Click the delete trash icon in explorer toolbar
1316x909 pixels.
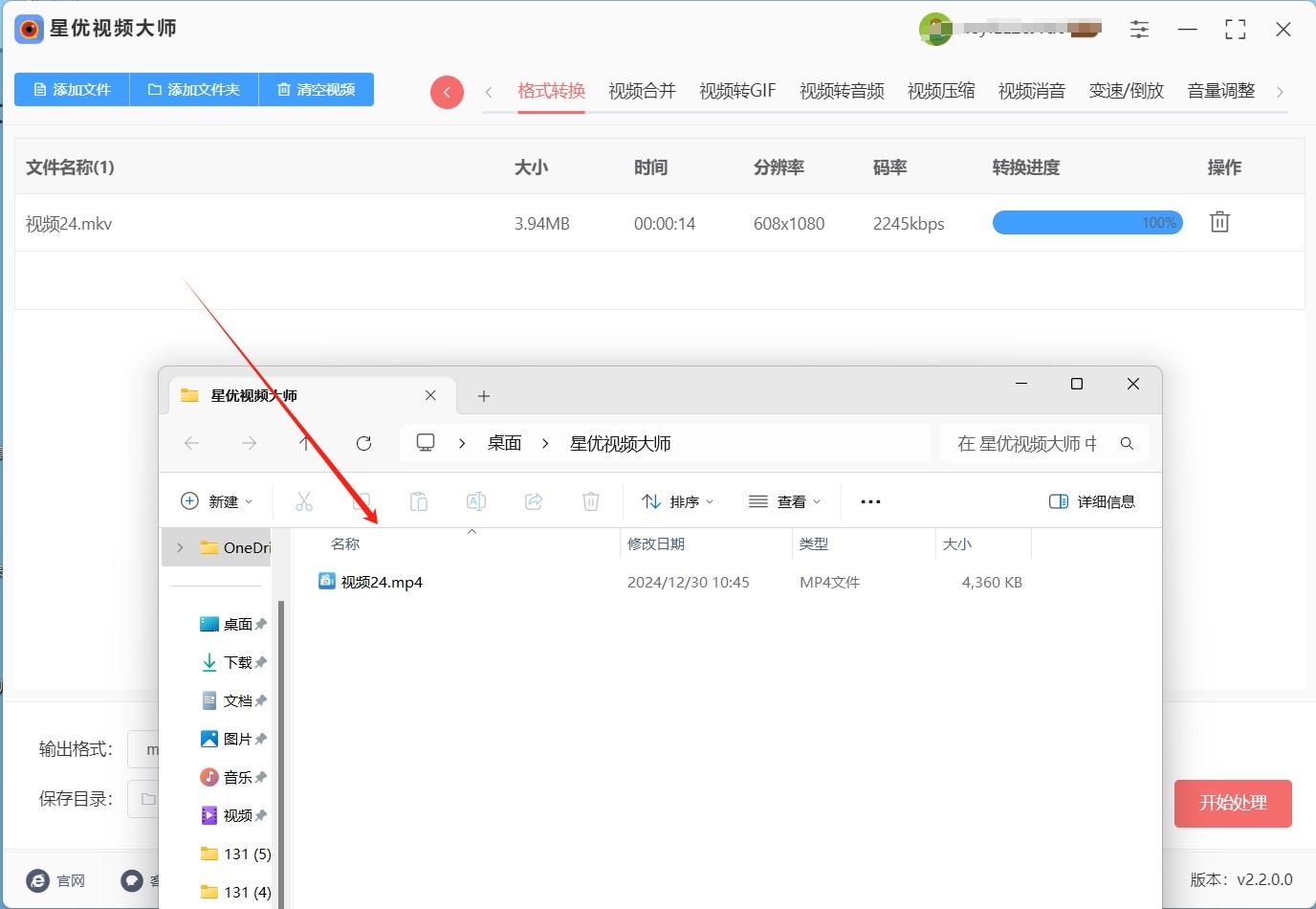coord(591,501)
